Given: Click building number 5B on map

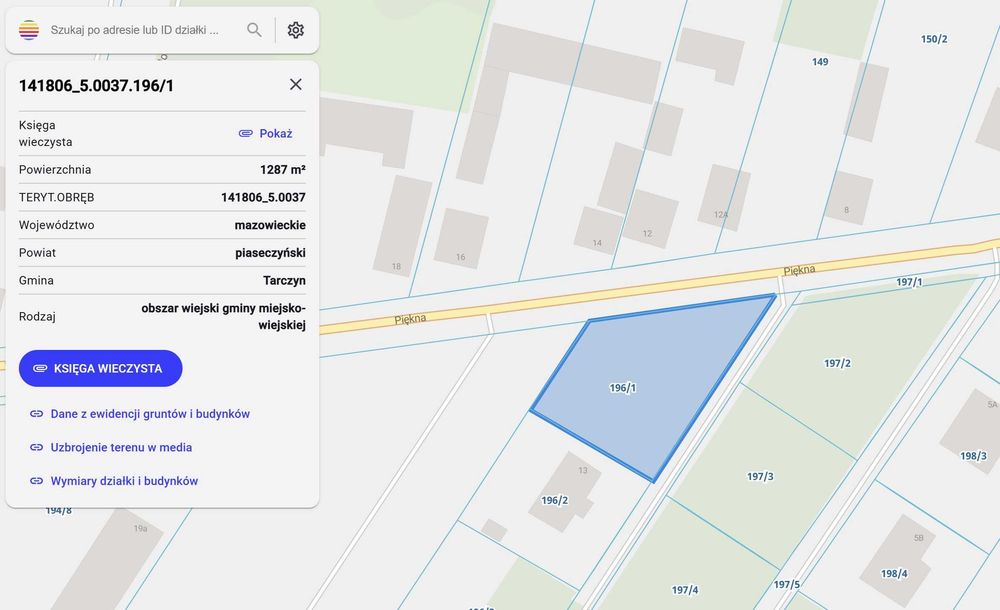Looking at the screenshot, I should tap(918, 538).
